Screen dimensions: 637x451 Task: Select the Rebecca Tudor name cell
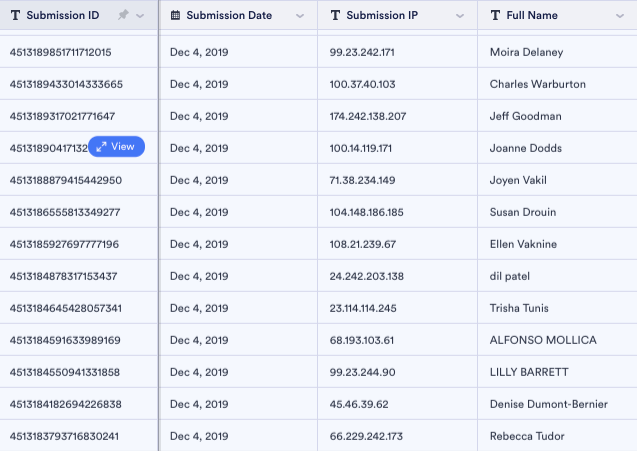pyautogui.click(x=527, y=436)
